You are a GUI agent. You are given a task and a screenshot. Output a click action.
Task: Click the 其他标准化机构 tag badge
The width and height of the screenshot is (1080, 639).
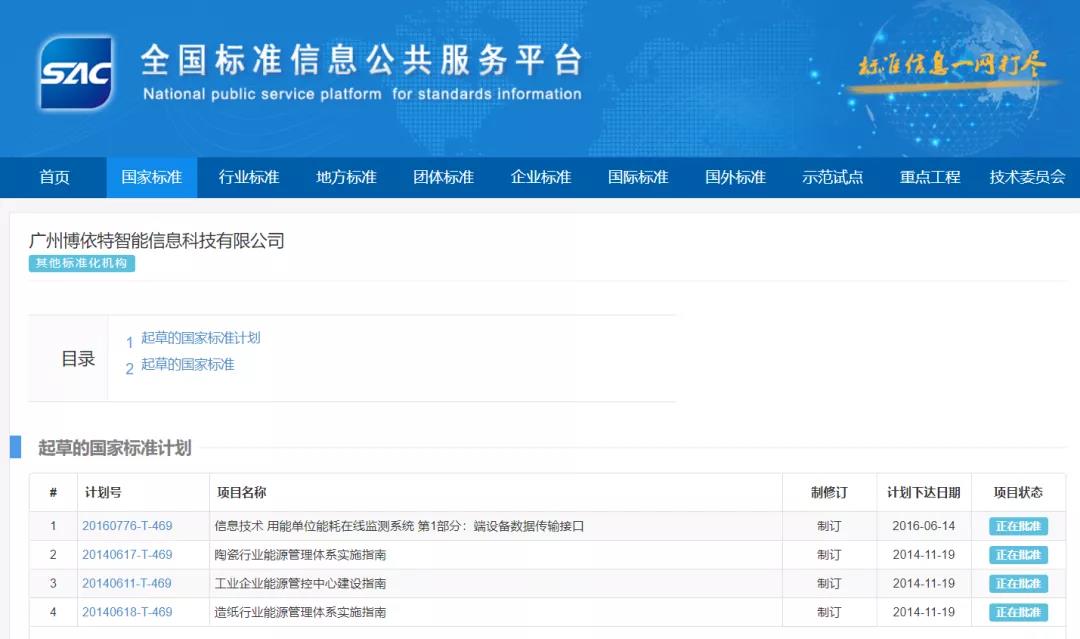(81, 263)
